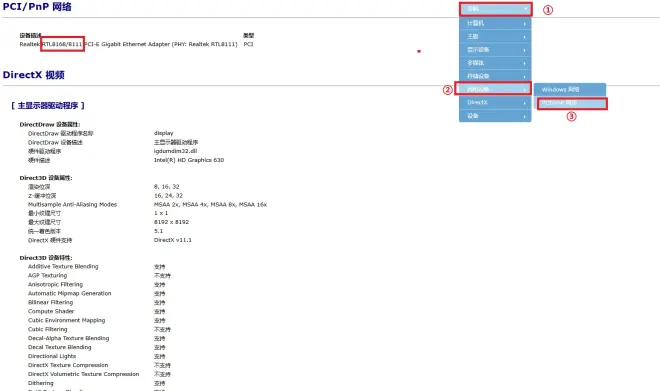This screenshot has width=660, height=391.
Task: Expand the 存储设备 menu entry
Action: coord(495,76)
